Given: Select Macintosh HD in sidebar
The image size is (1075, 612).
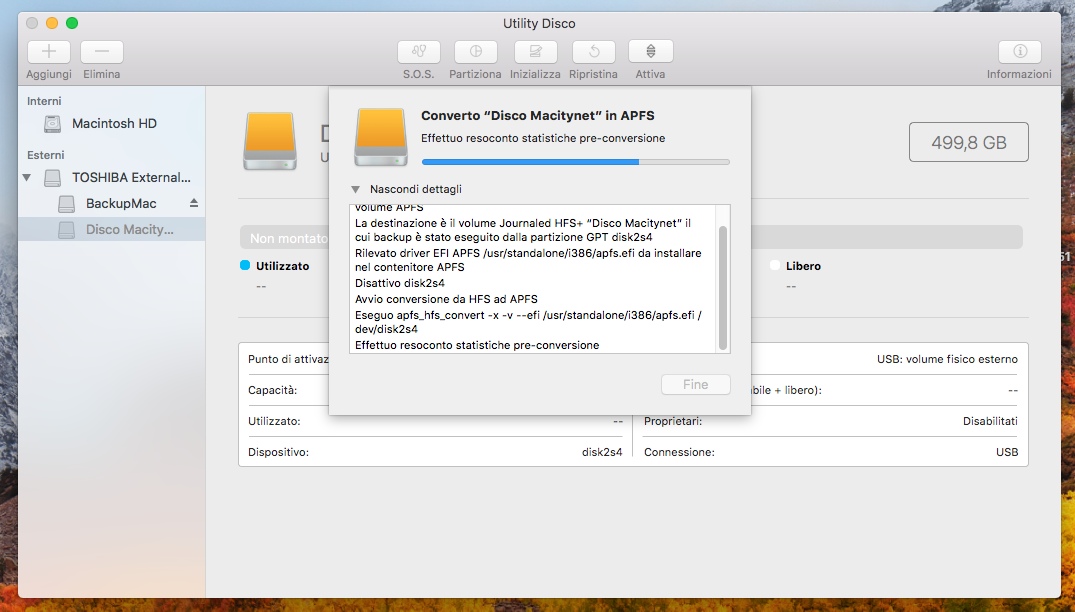Looking at the screenshot, I should [x=114, y=124].
